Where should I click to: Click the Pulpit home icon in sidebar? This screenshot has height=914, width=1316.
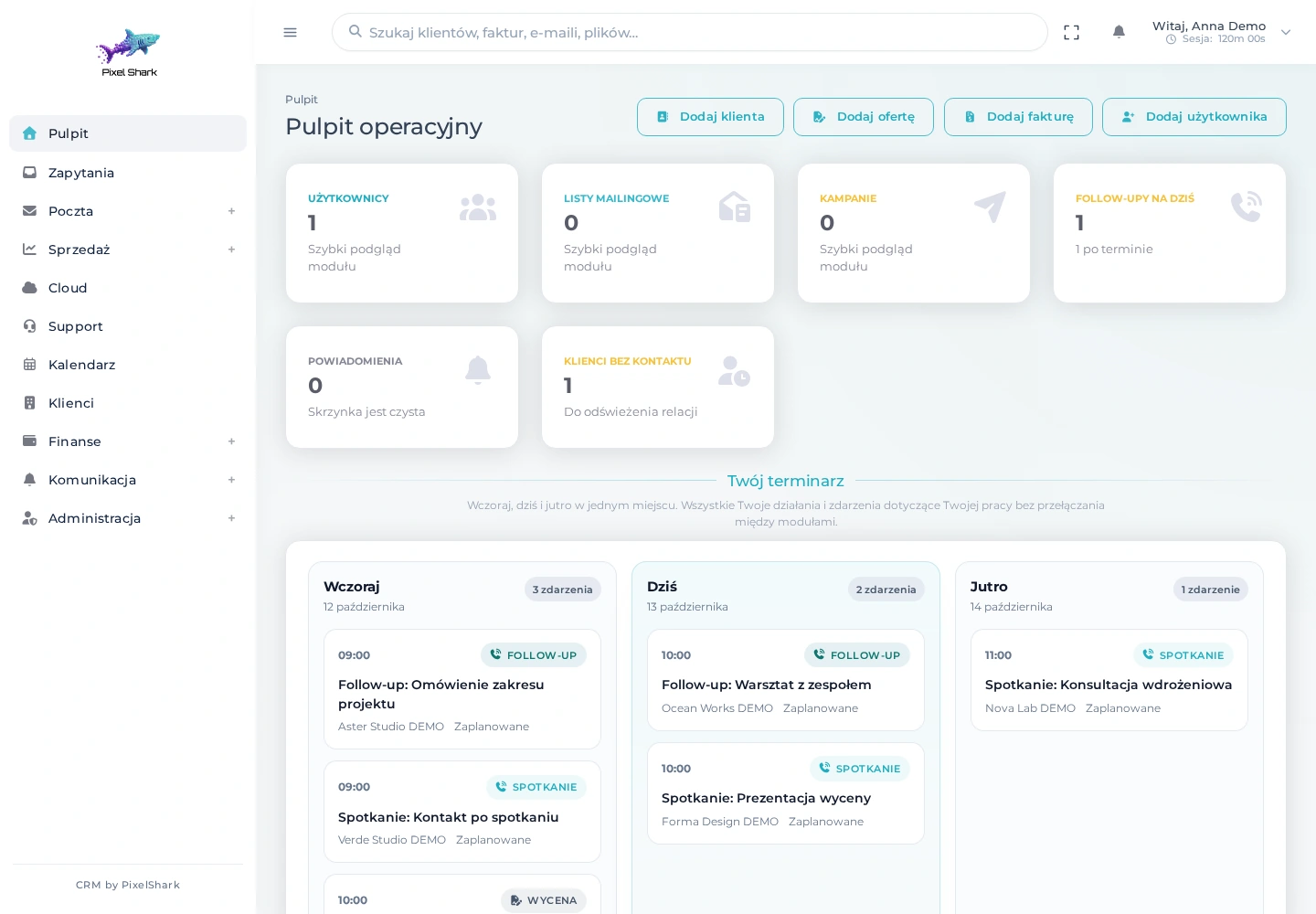tap(29, 133)
